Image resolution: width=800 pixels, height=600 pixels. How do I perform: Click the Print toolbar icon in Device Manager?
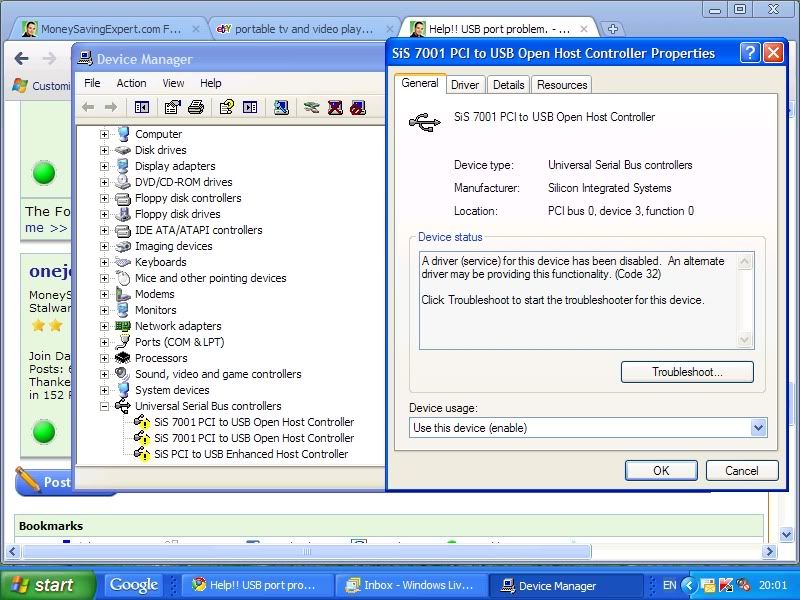coord(196,107)
